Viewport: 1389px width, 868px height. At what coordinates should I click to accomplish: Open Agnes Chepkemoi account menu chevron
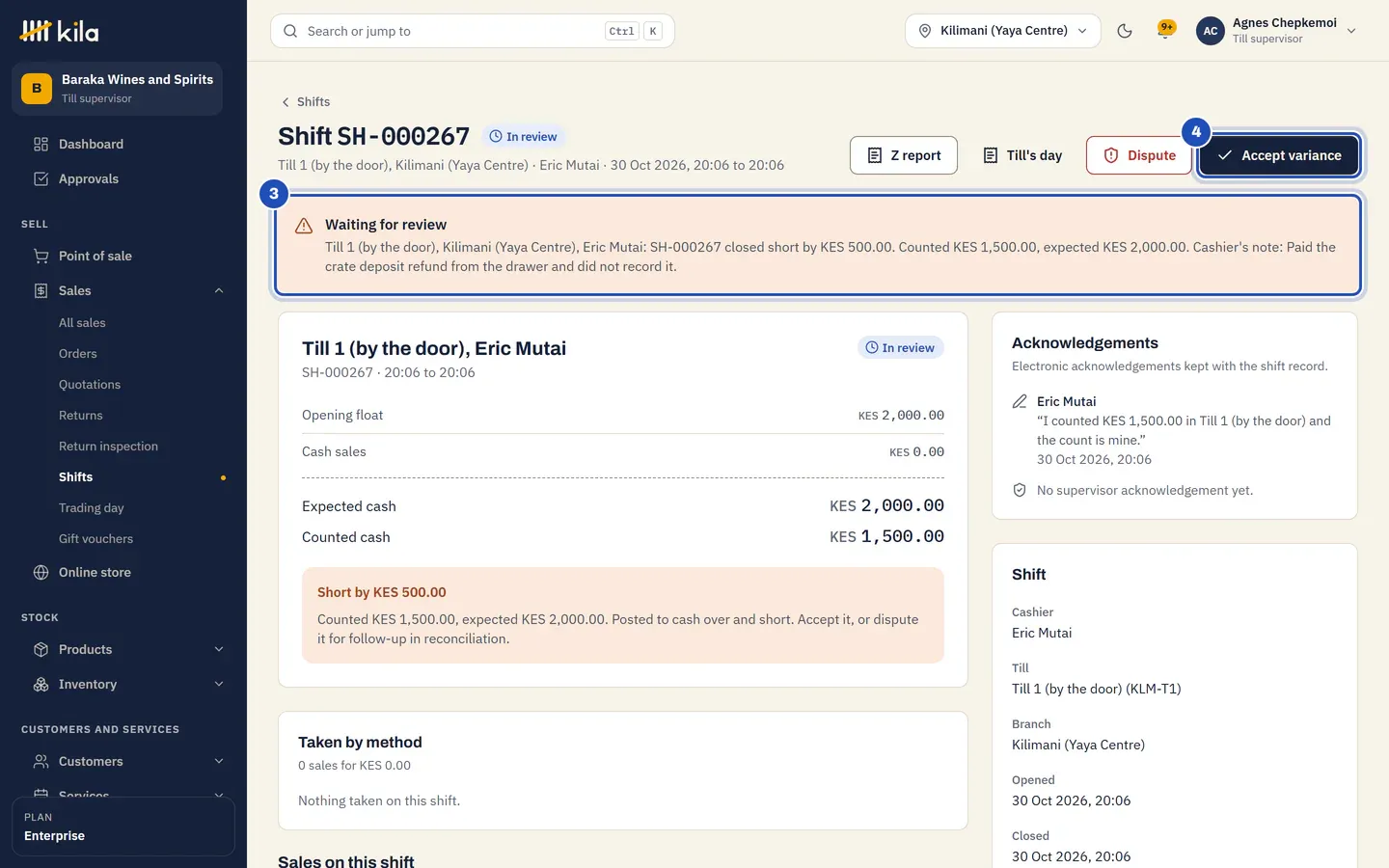pos(1351,31)
